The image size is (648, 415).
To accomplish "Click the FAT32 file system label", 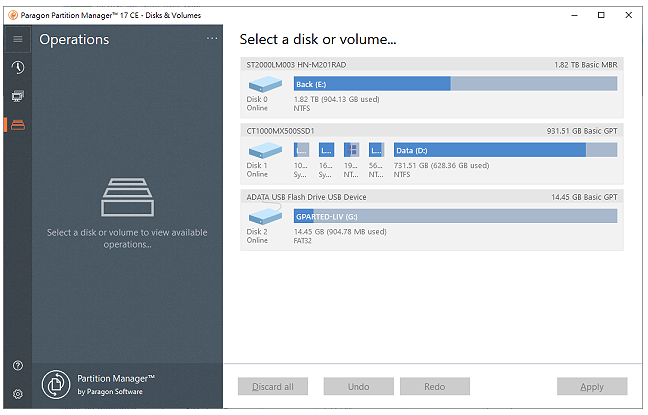I will coord(303,241).
